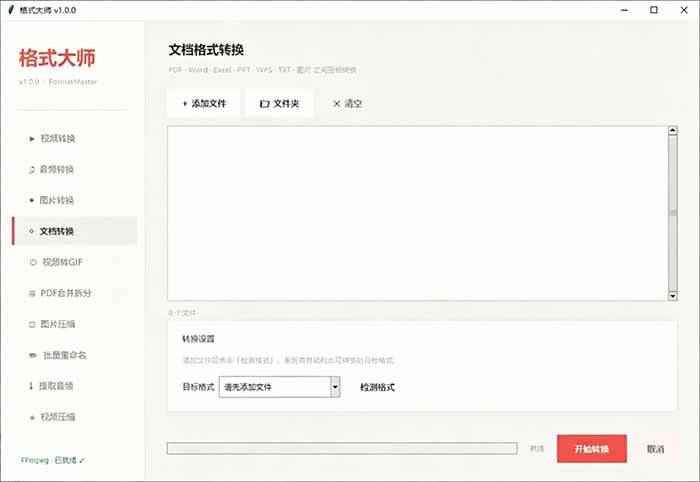Click the pencil icon beside 批量重命名

pos(33,355)
